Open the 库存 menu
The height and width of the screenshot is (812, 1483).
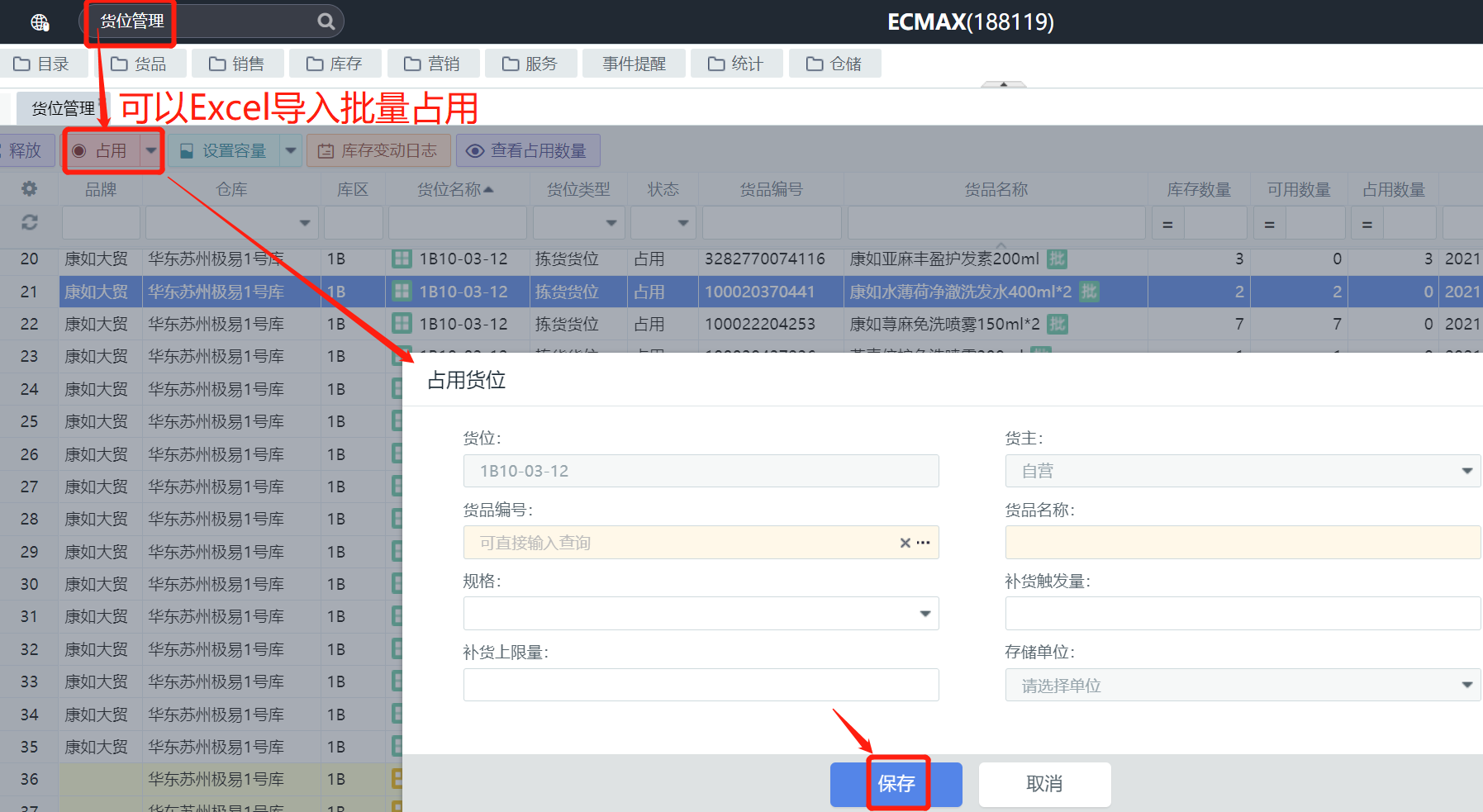click(334, 64)
